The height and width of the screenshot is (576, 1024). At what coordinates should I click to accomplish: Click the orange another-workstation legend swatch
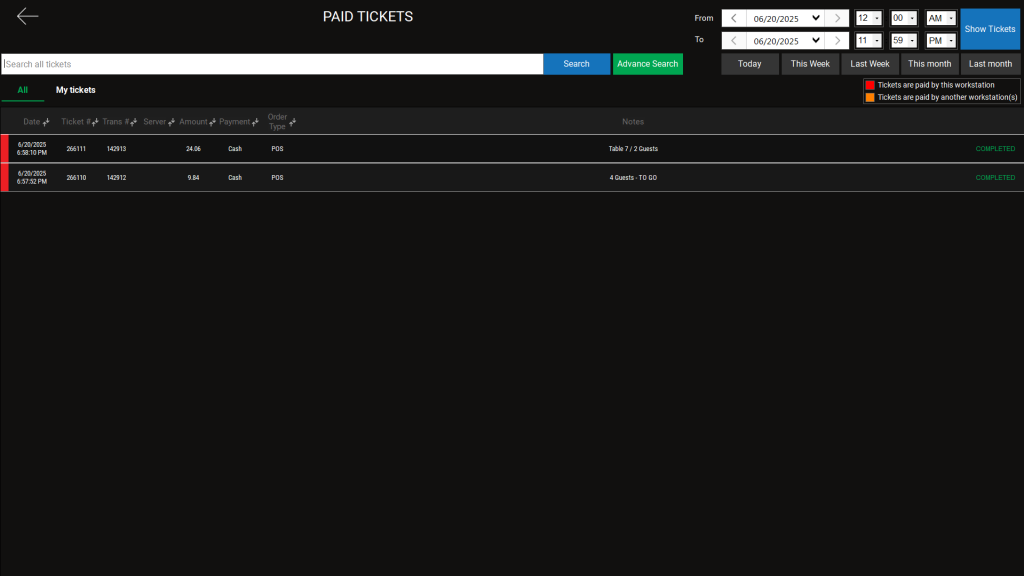[870, 97]
